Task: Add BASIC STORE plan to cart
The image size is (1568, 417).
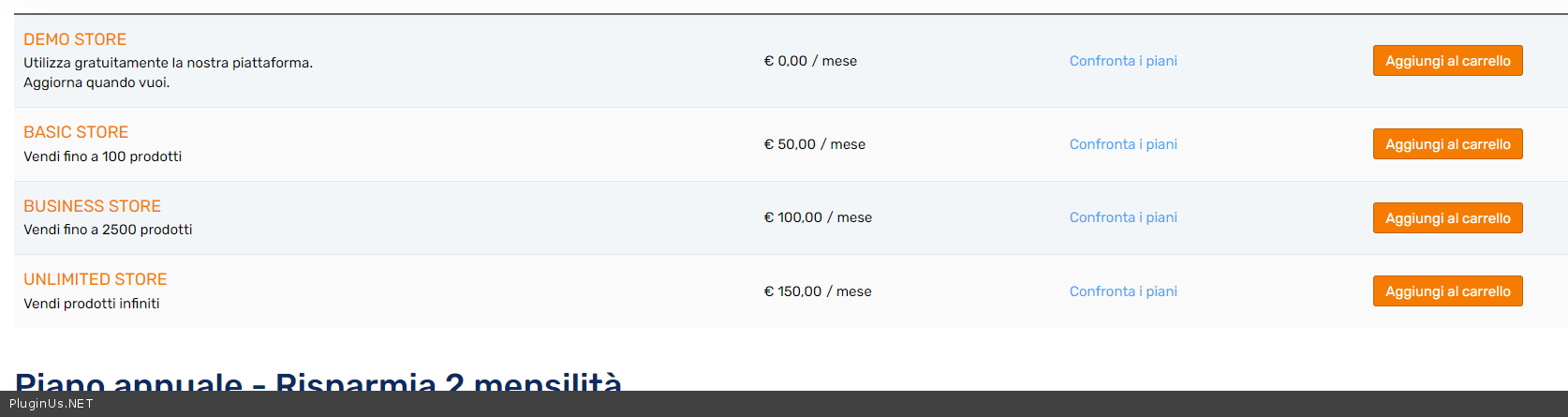Action: 1447,144
